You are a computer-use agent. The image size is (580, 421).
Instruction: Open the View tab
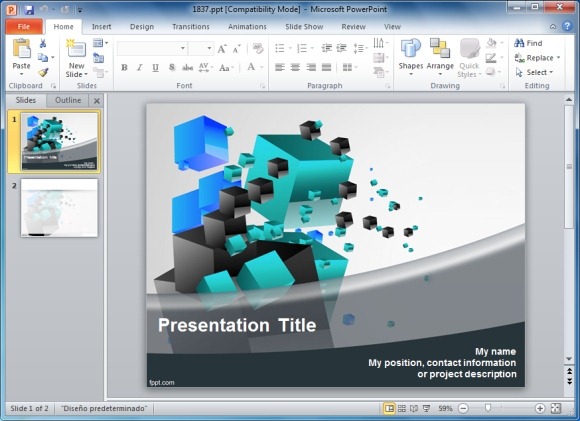coord(392,27)
